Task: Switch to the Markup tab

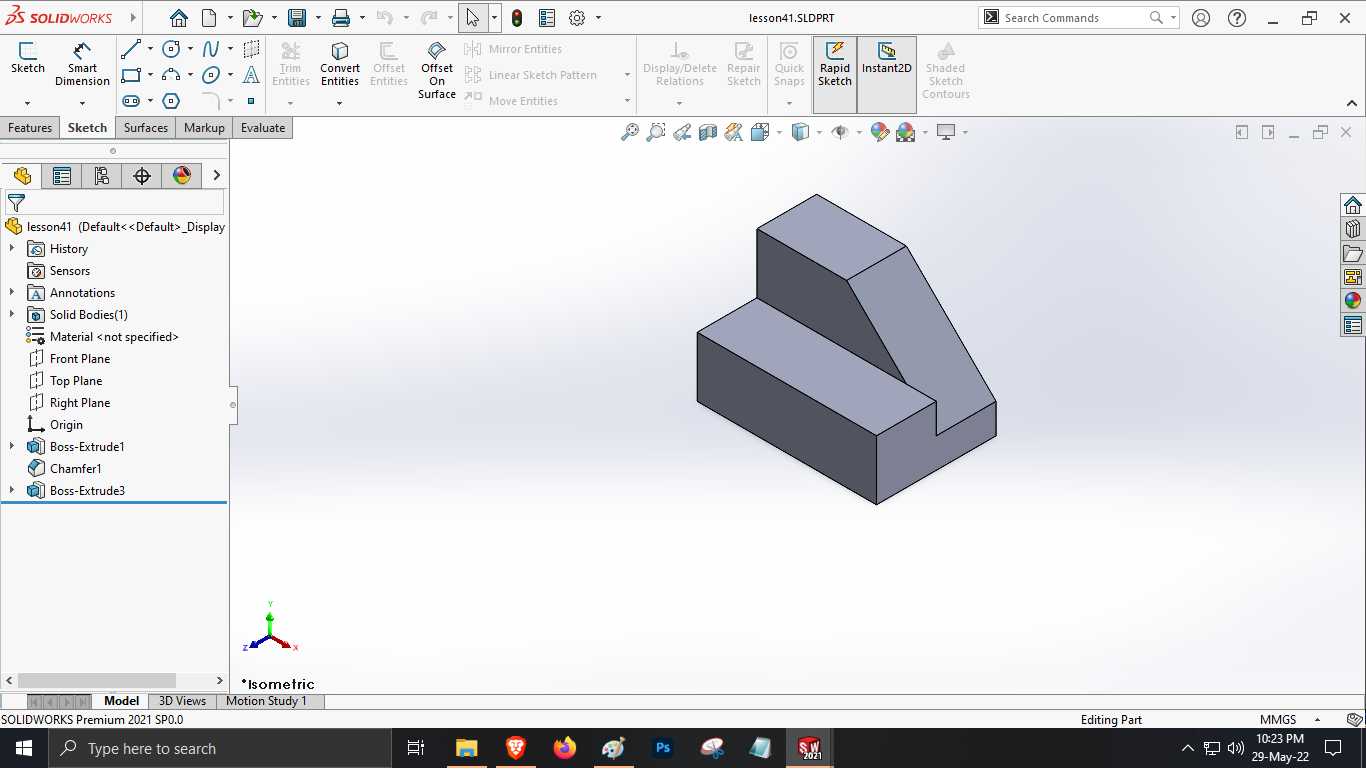Action: (204, 128)
